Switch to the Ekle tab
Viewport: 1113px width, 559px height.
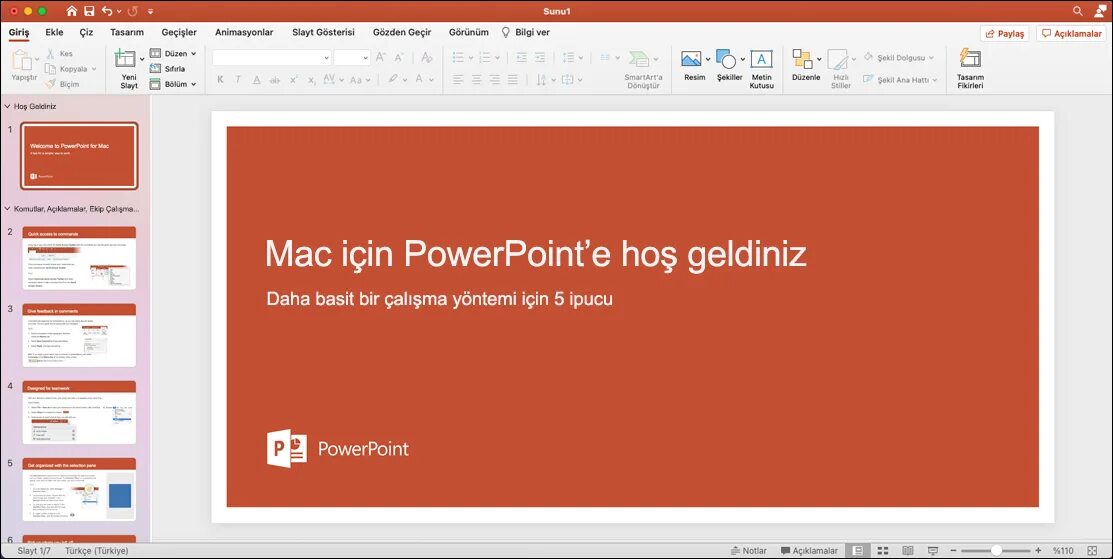click(x=54, y=32)
